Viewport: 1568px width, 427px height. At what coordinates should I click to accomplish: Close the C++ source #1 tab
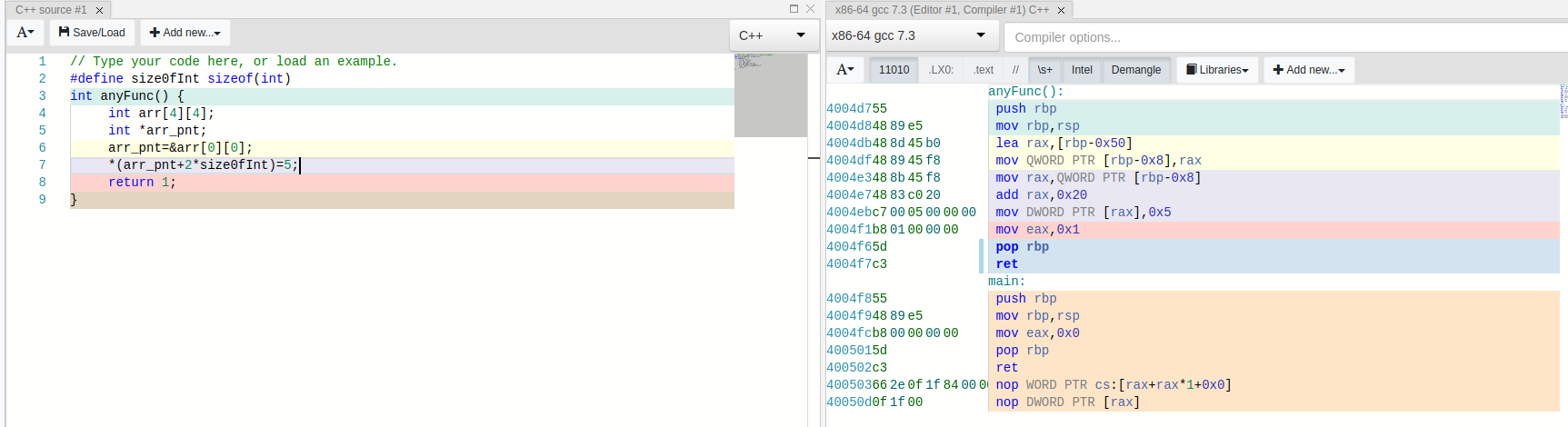[x=100, y=10]
